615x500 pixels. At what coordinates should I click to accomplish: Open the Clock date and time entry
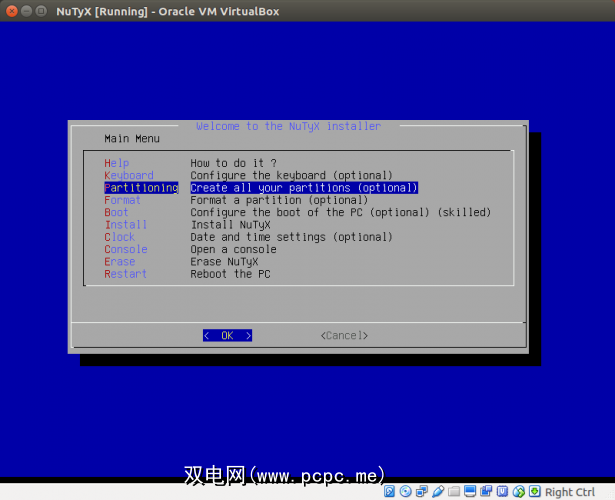point(119,237)
